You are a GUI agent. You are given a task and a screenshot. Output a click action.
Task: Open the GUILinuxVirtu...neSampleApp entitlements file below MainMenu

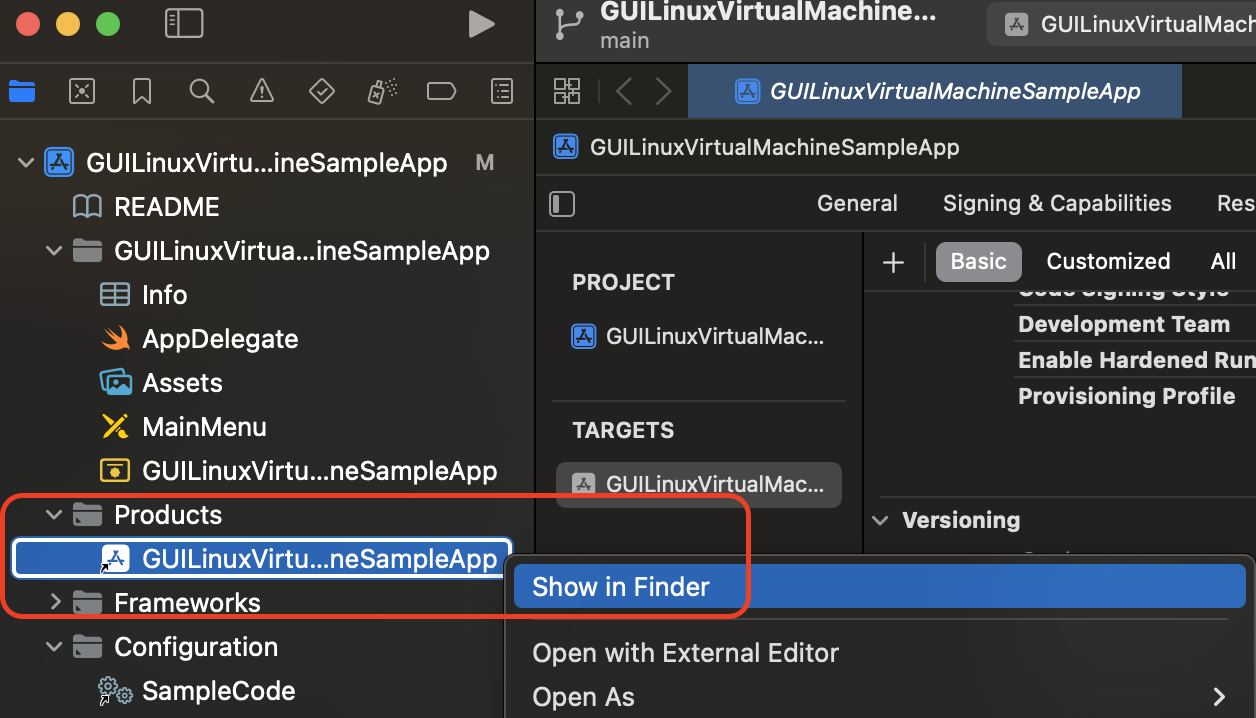(x=299, y=471)
